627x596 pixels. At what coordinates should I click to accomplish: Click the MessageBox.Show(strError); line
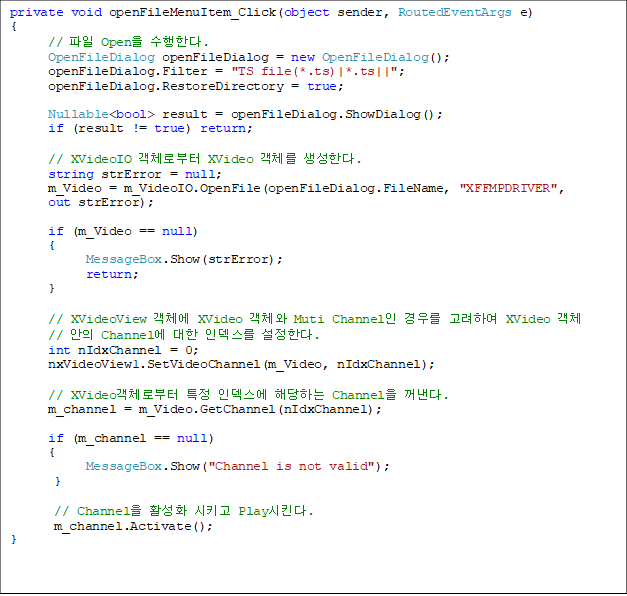[184, 260]
